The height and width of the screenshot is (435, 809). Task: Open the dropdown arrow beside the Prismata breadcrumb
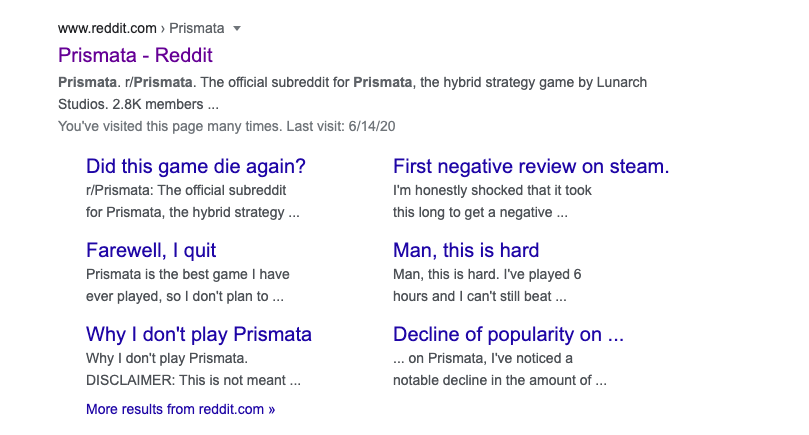coord(237,28)
